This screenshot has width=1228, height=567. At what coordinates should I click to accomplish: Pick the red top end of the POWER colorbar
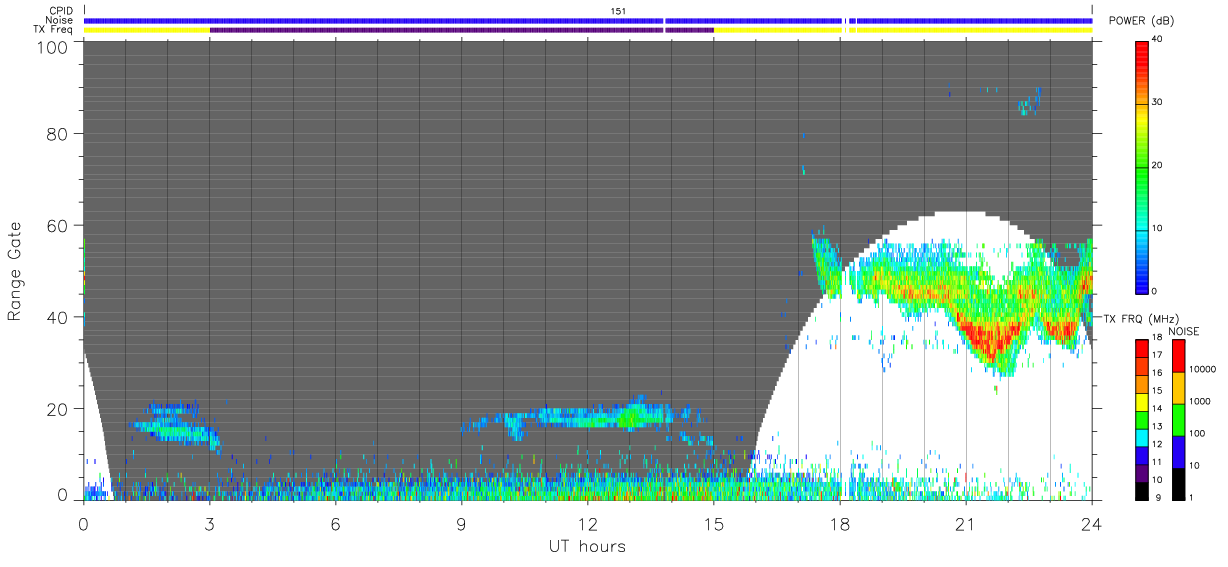click(x=1143, y=47)
